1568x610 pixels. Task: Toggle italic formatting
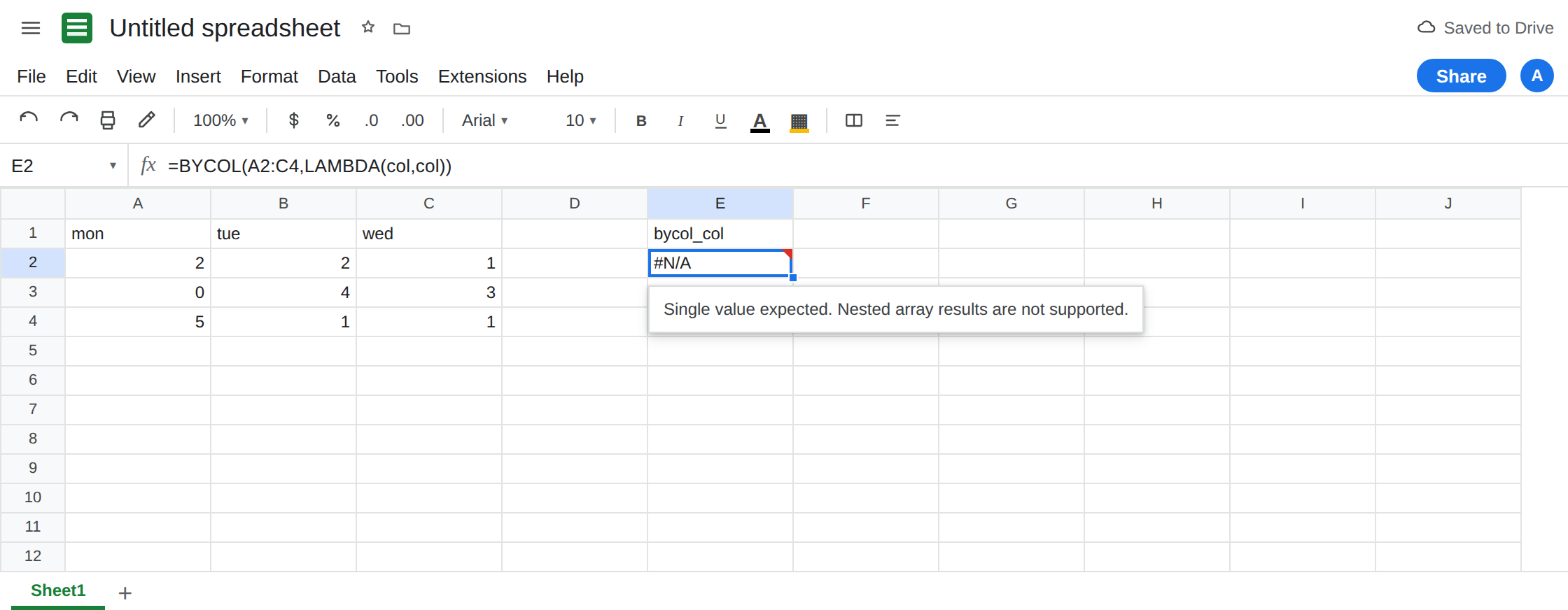pos(680,120)
